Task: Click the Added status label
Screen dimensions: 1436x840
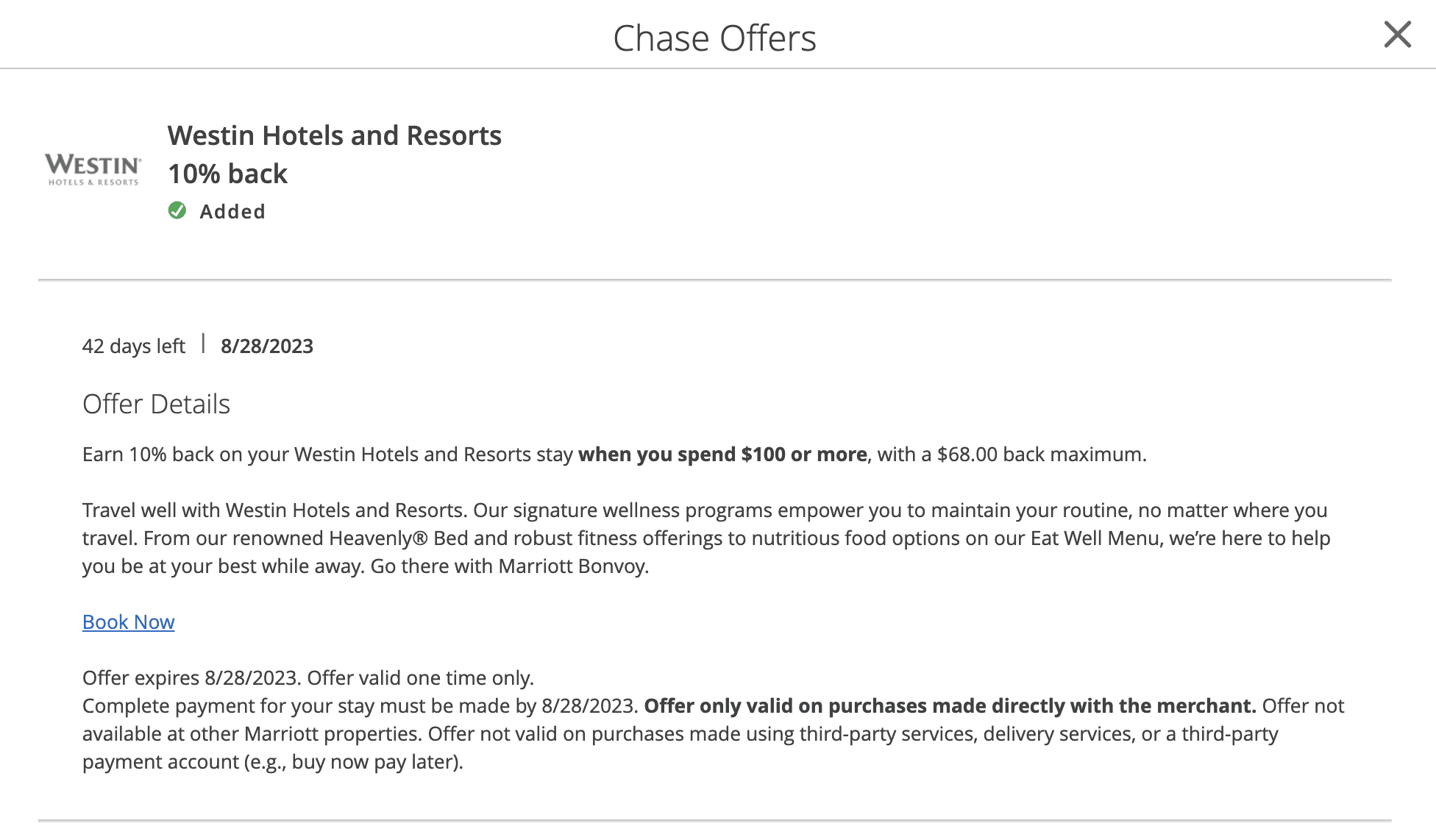Action: pos(232,211)
